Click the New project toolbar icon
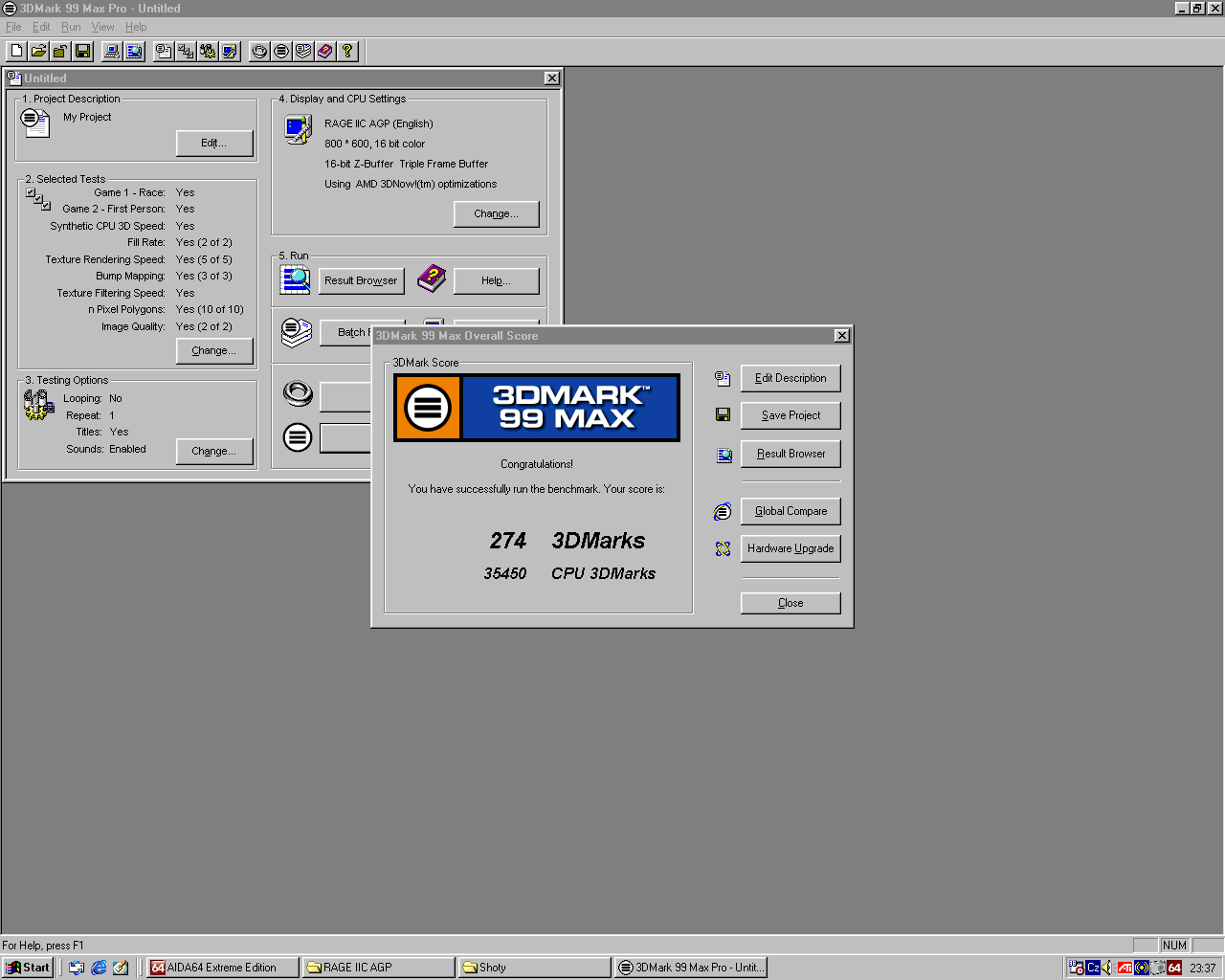Viewport: 1225px width, 980px height. [x=17, y=51]
